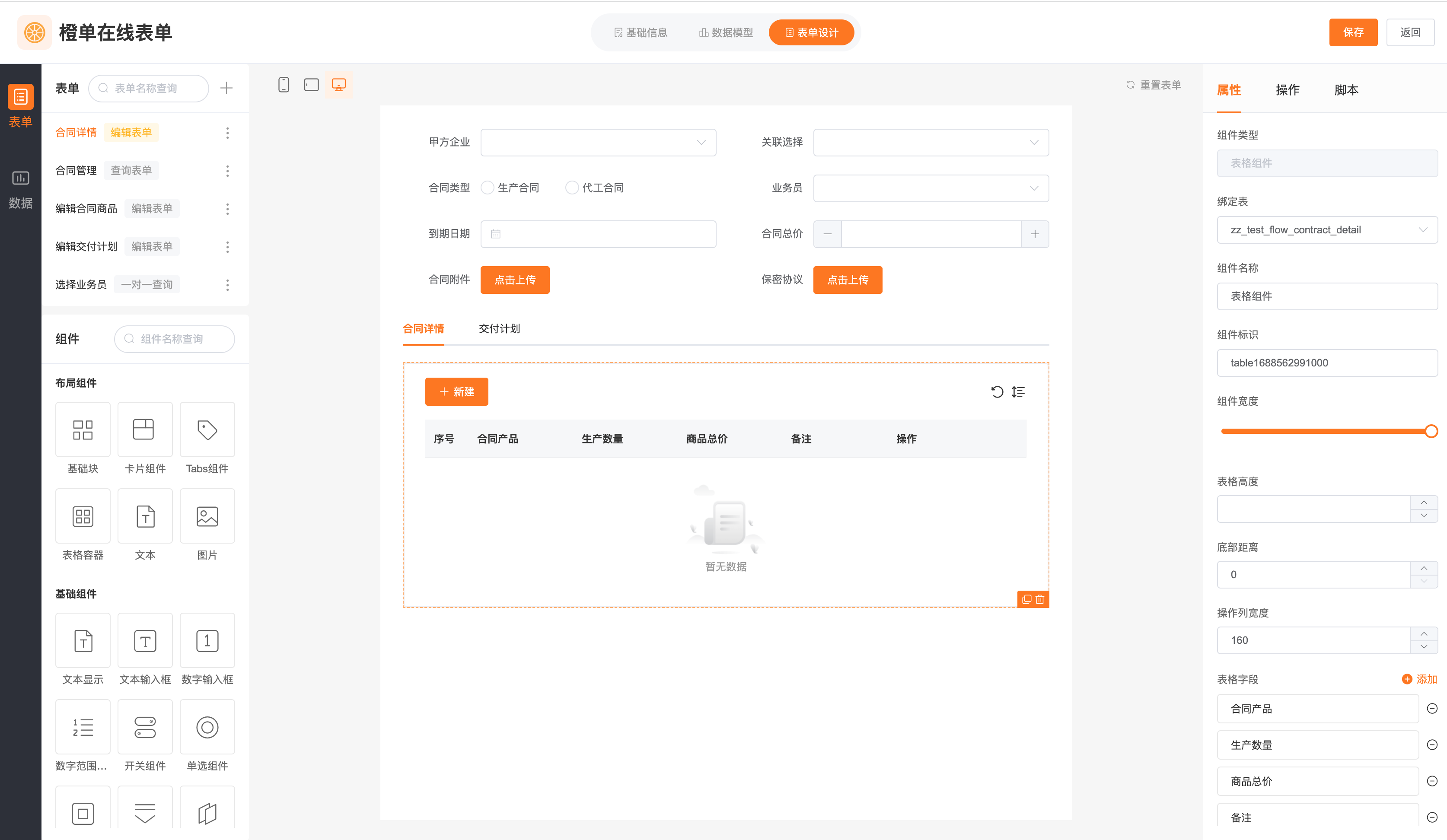
Task: Adjust the 组件宽度 slider handle
Action: coord(1431,431)
